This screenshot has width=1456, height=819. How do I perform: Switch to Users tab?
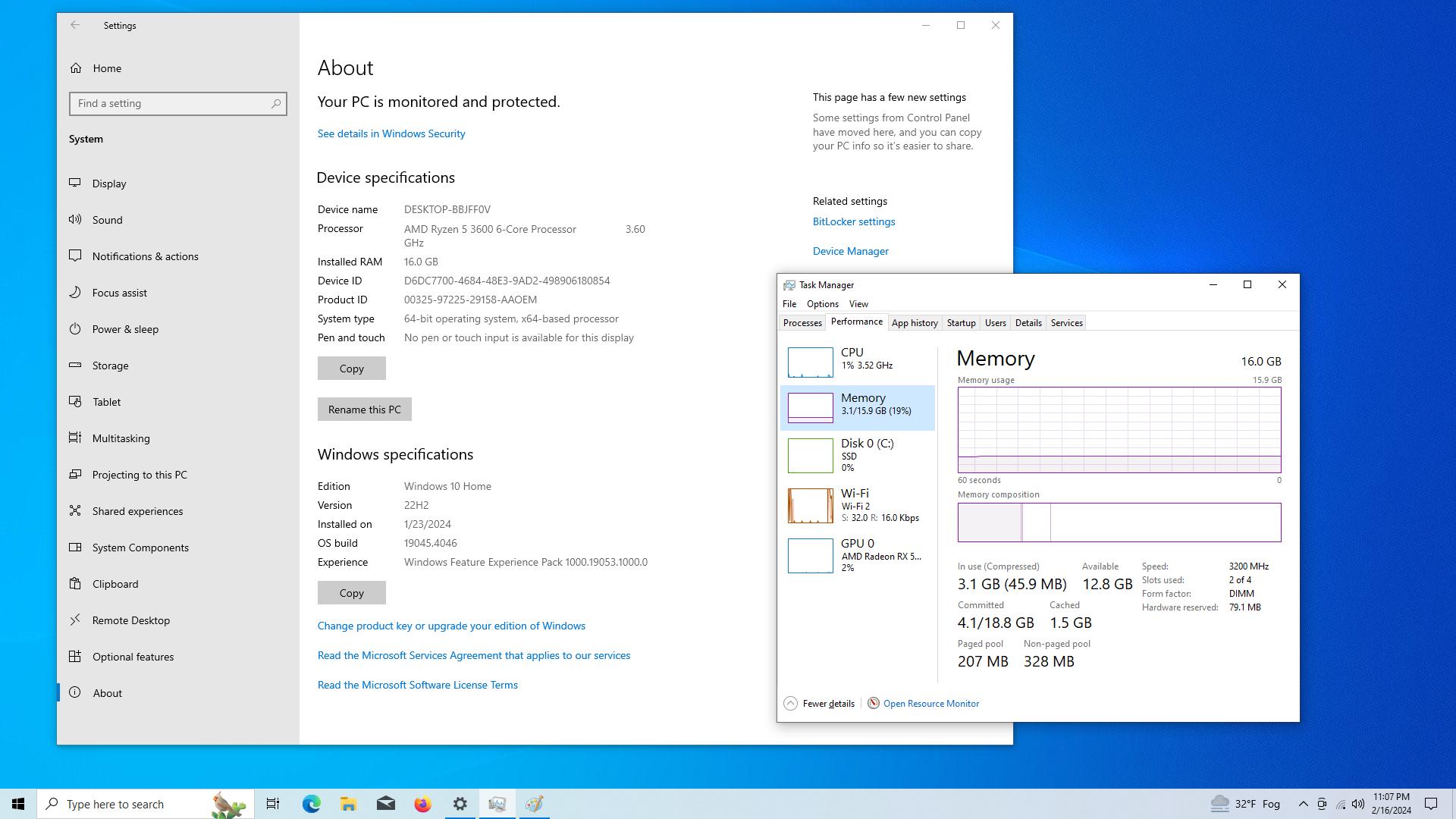[x=995, y=323]
